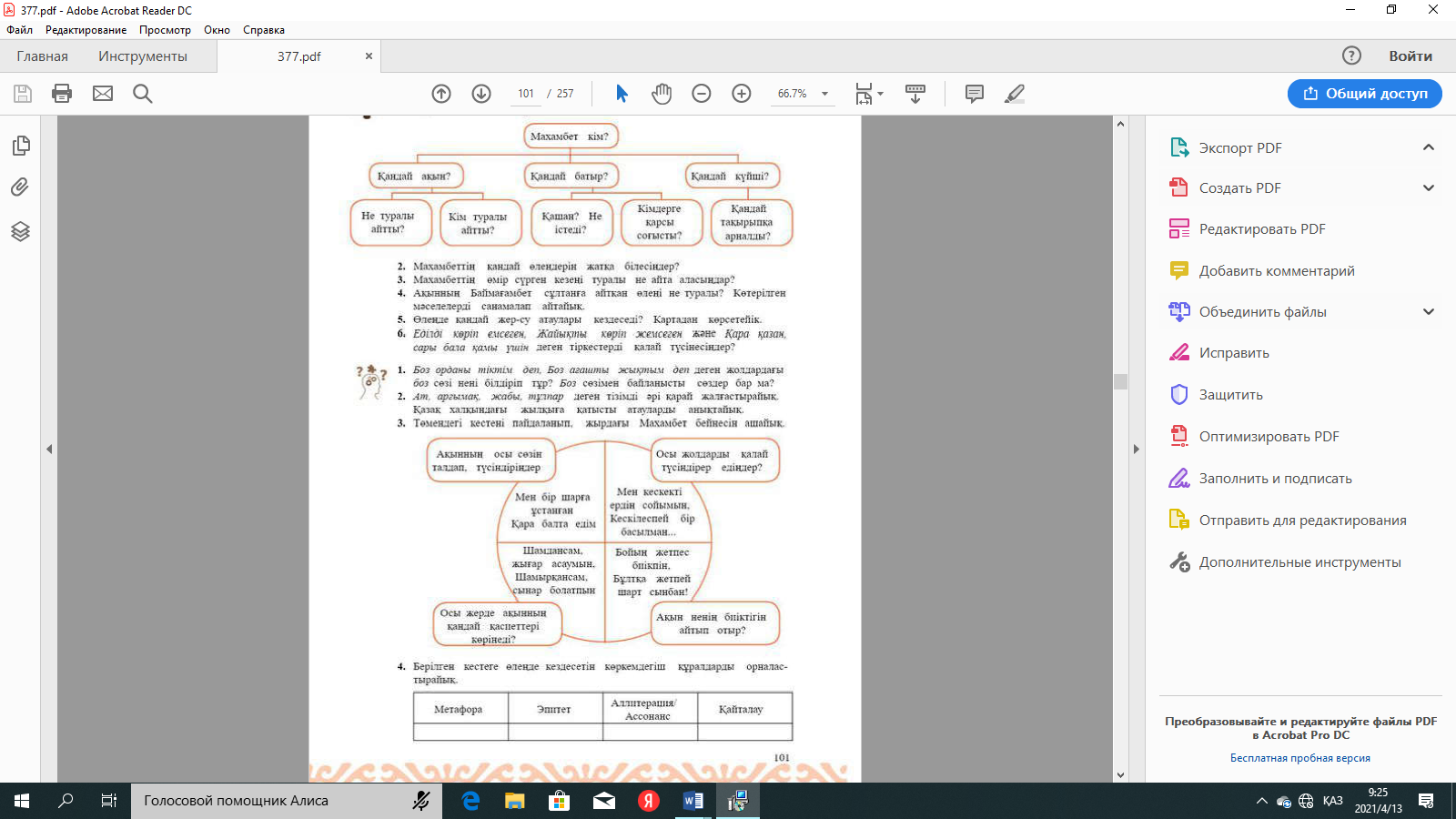
Task: Open Редактировать PDF tool
Action: point(1261,229)
